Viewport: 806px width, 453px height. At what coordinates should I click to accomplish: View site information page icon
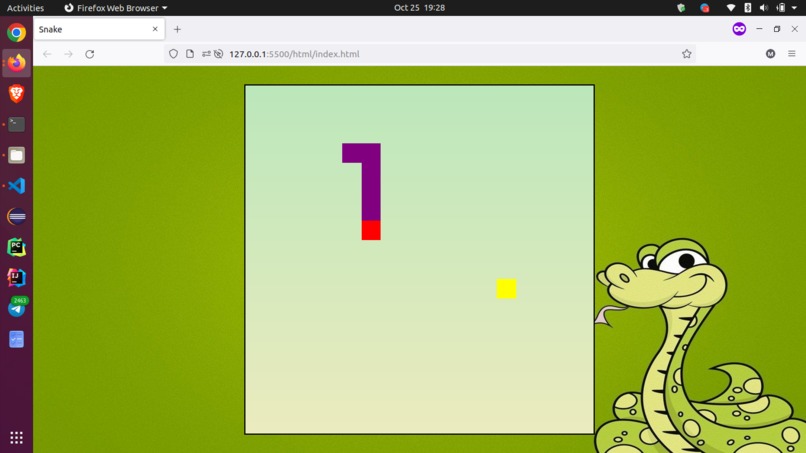click(x=190, y=54)
